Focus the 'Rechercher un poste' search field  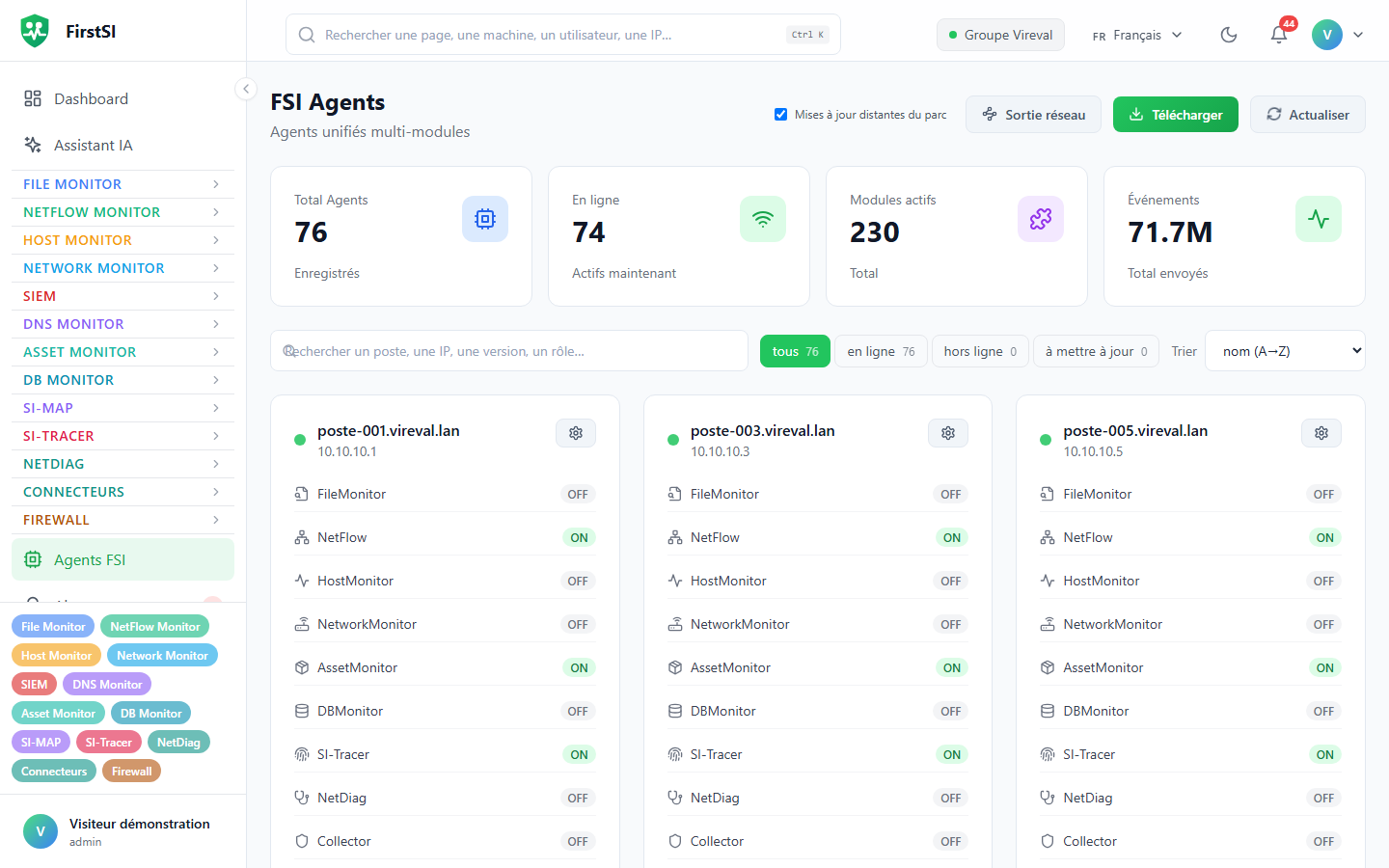coord(509,351)
